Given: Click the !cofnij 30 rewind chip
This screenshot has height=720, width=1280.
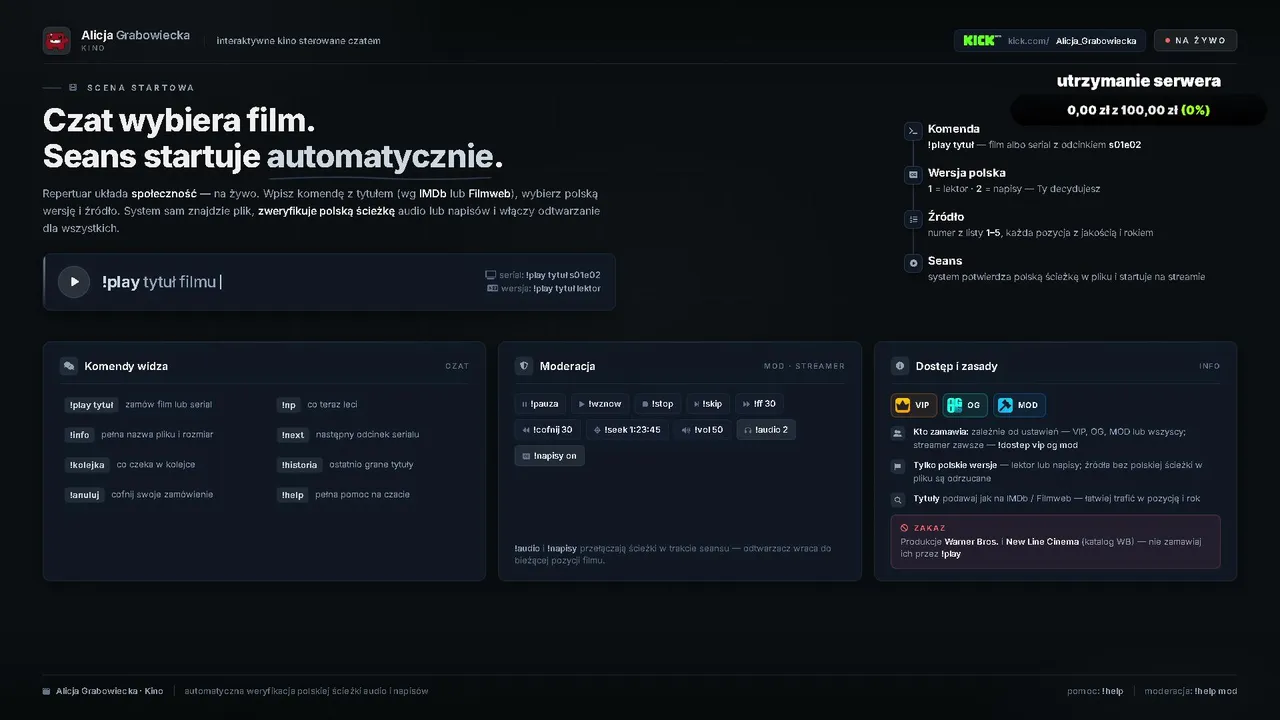Looking at the screenshot, I should pos(547,430).
